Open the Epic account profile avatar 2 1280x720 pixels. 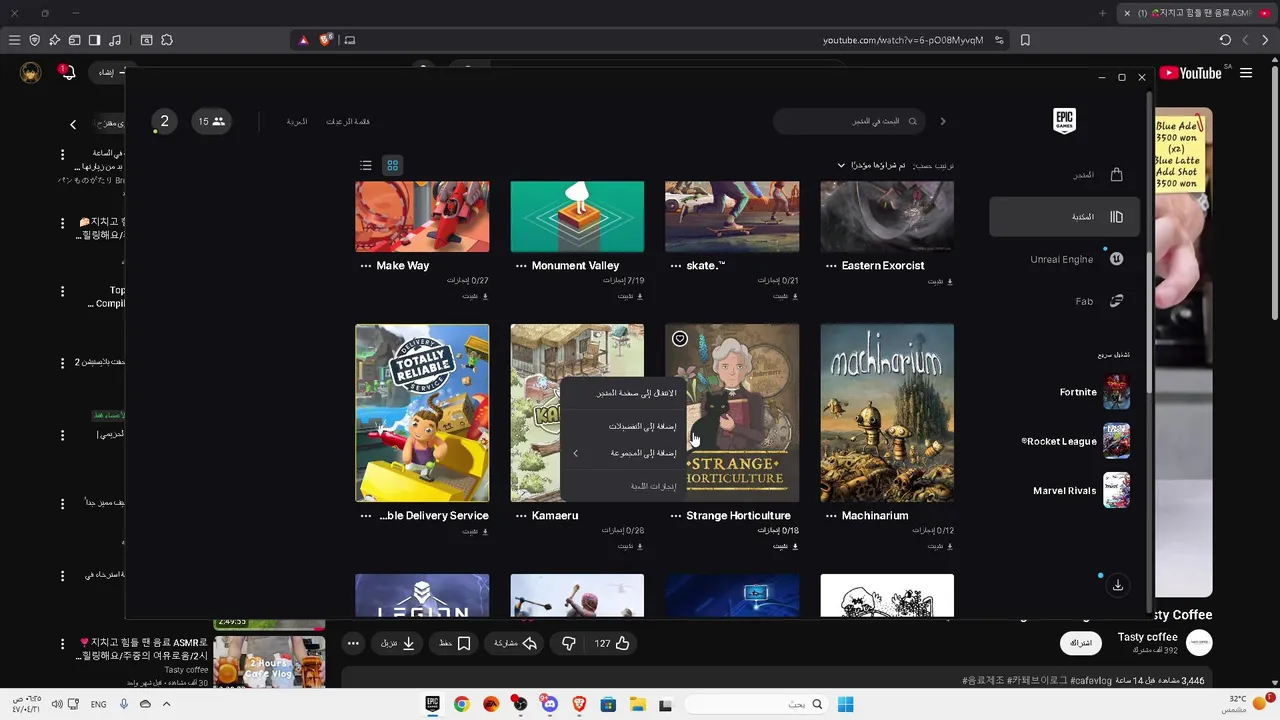(x=164, y=121)
